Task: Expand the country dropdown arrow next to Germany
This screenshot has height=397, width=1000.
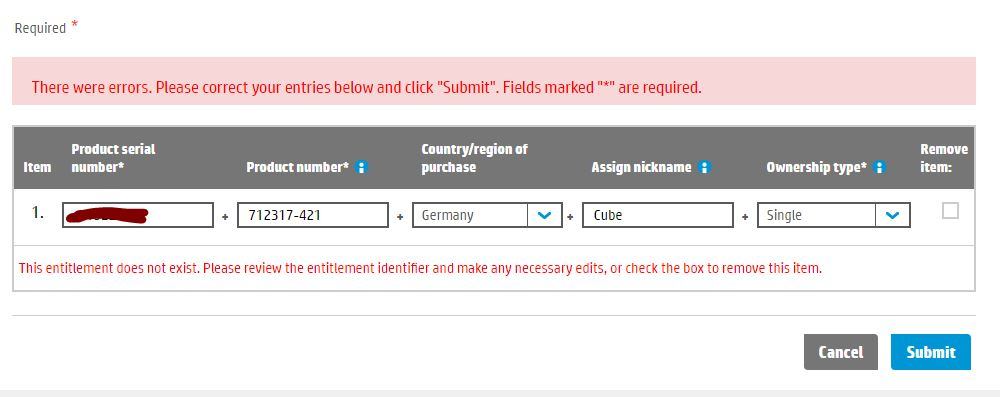Action: pyautogui.click(x=544, y=215)
